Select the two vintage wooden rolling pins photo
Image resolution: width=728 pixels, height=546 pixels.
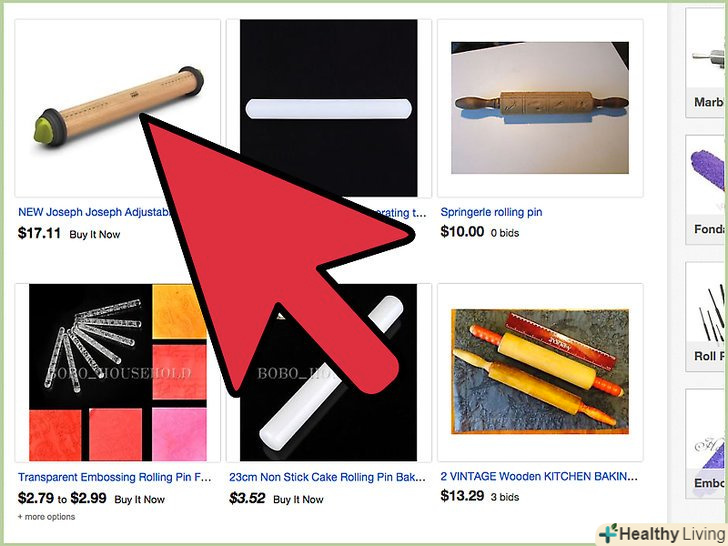click(x=540, y=371)
